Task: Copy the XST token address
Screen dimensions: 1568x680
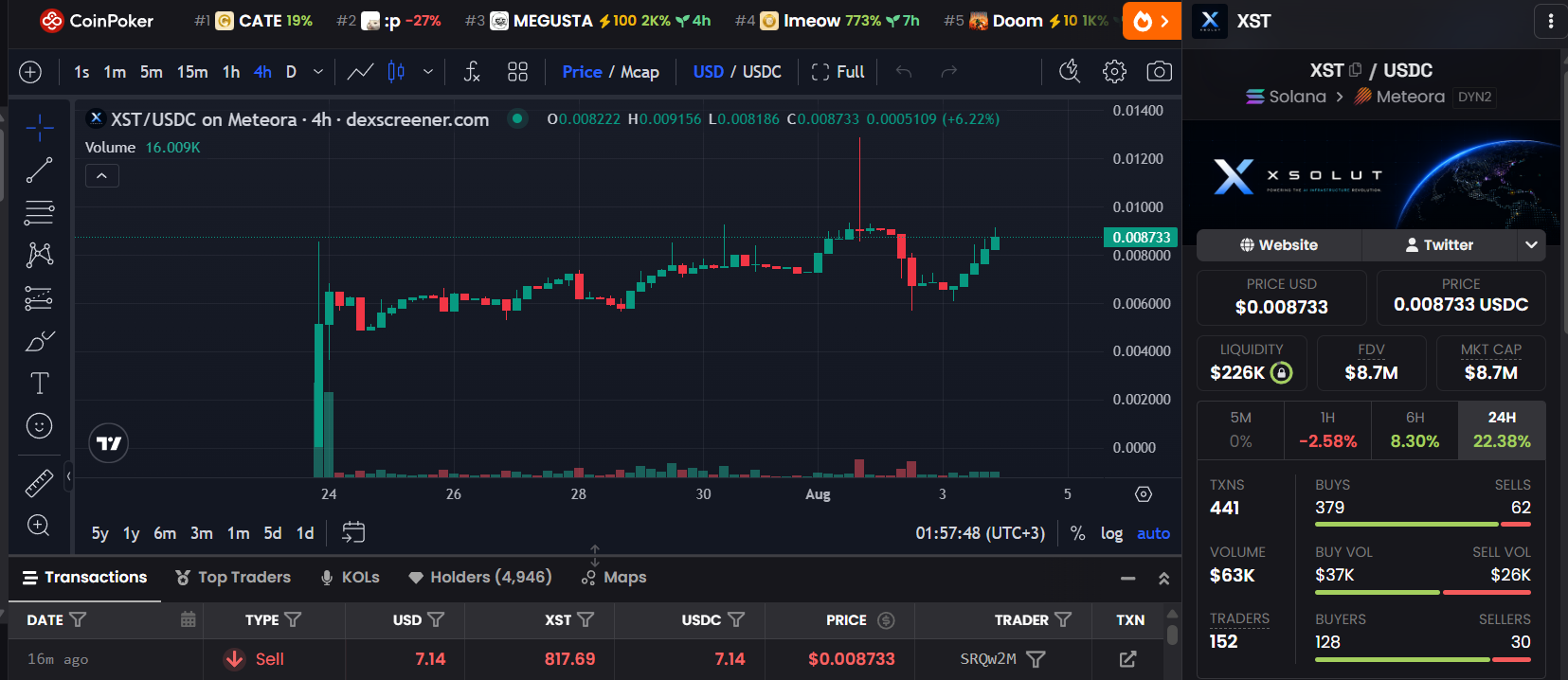Action: point(1355,70)
